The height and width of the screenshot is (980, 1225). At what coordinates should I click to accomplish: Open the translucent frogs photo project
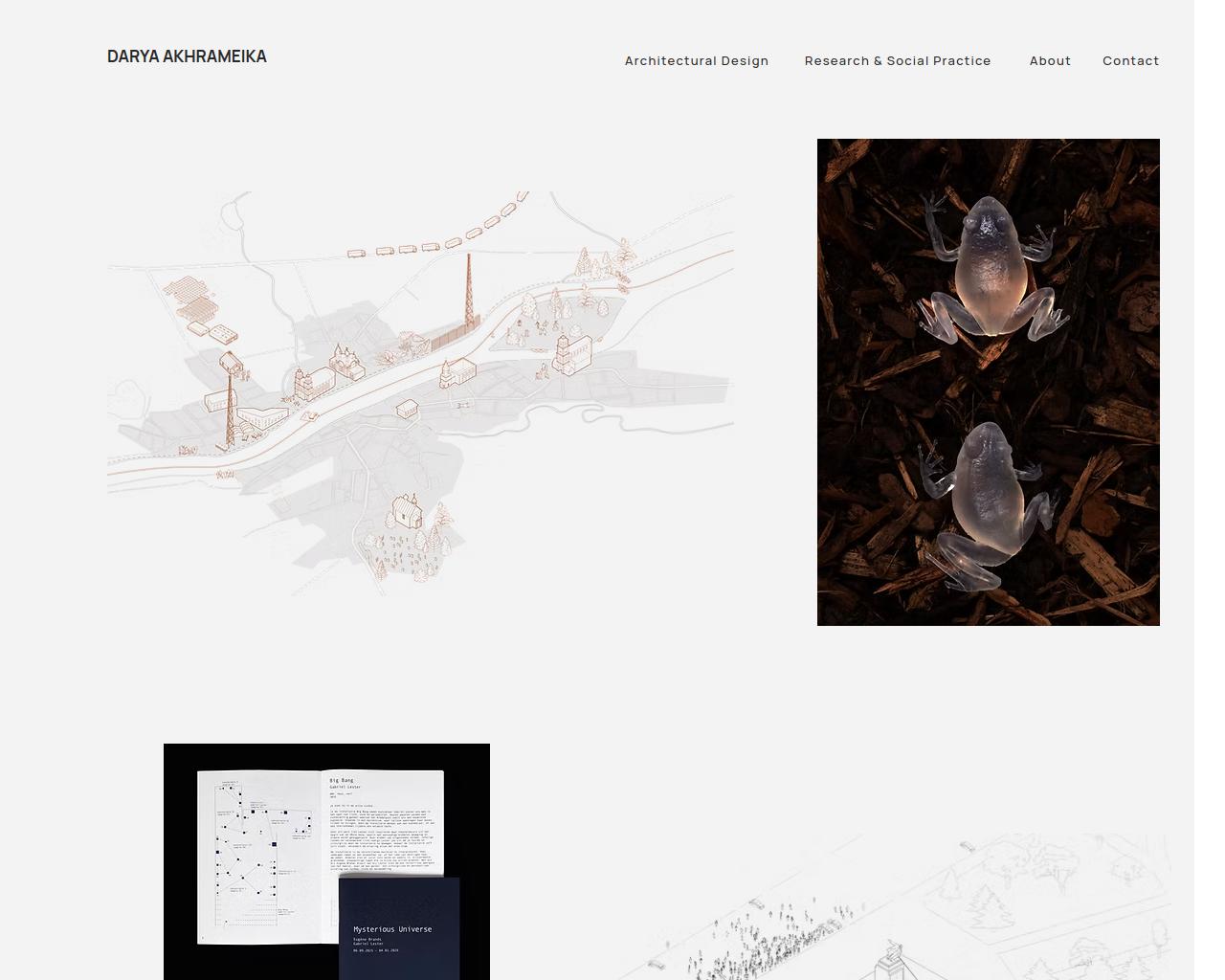click(x=988, y=382)
